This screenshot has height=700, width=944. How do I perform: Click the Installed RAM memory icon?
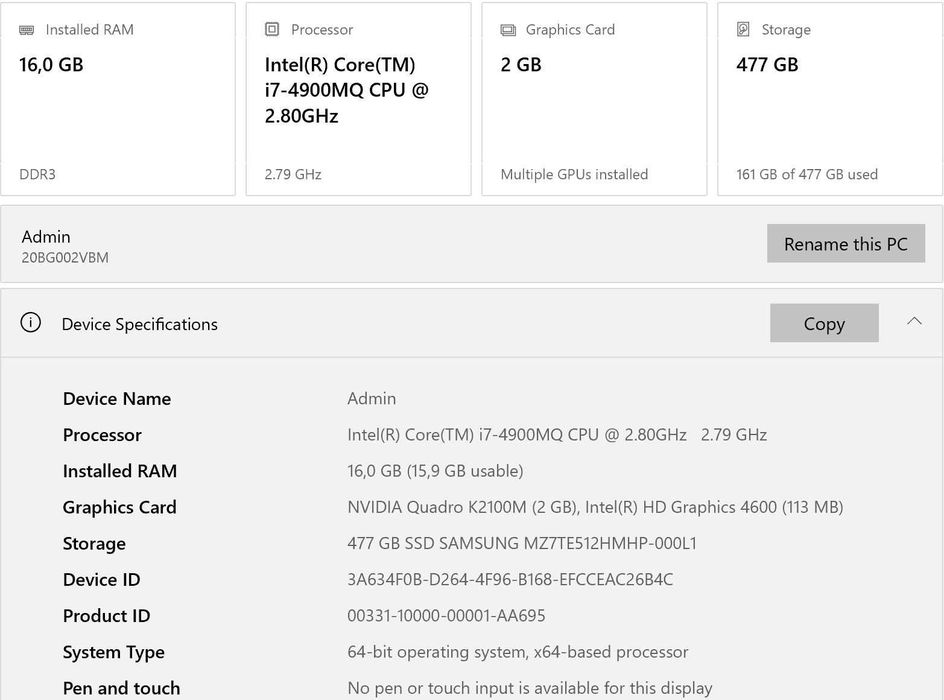tap(27, 30)
